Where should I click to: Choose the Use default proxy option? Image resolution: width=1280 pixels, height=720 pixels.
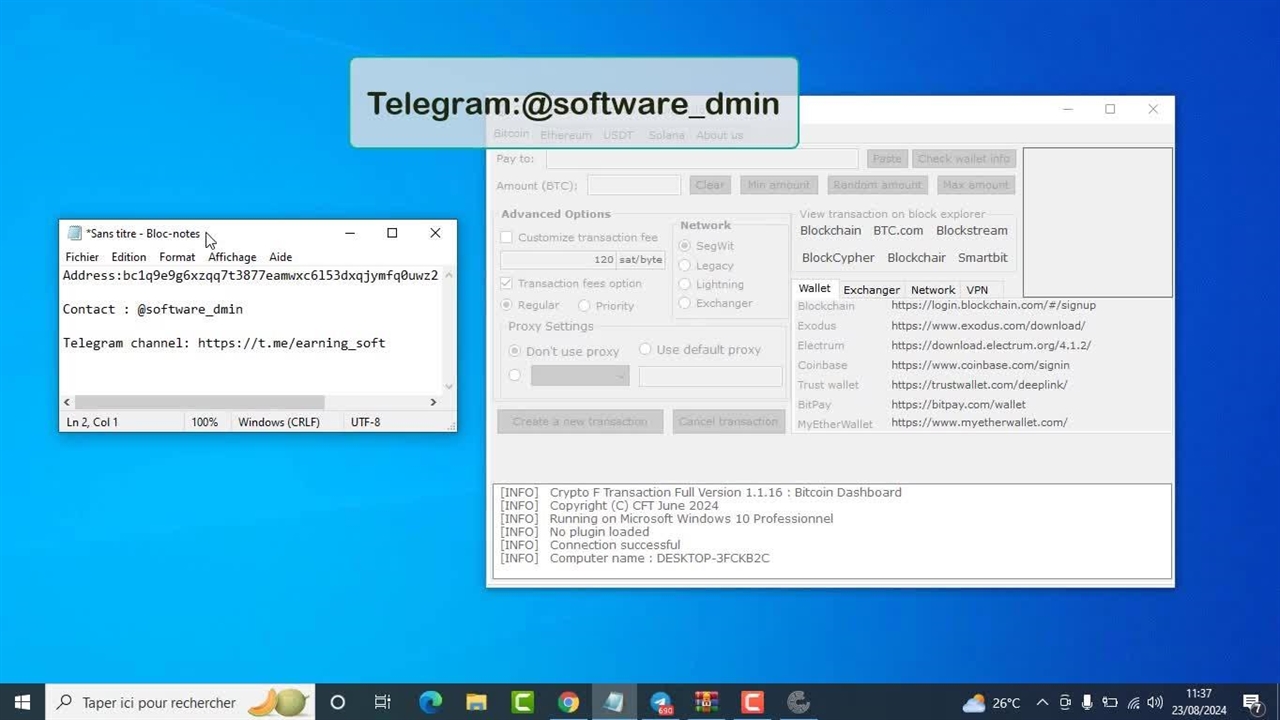click(645, 349)
